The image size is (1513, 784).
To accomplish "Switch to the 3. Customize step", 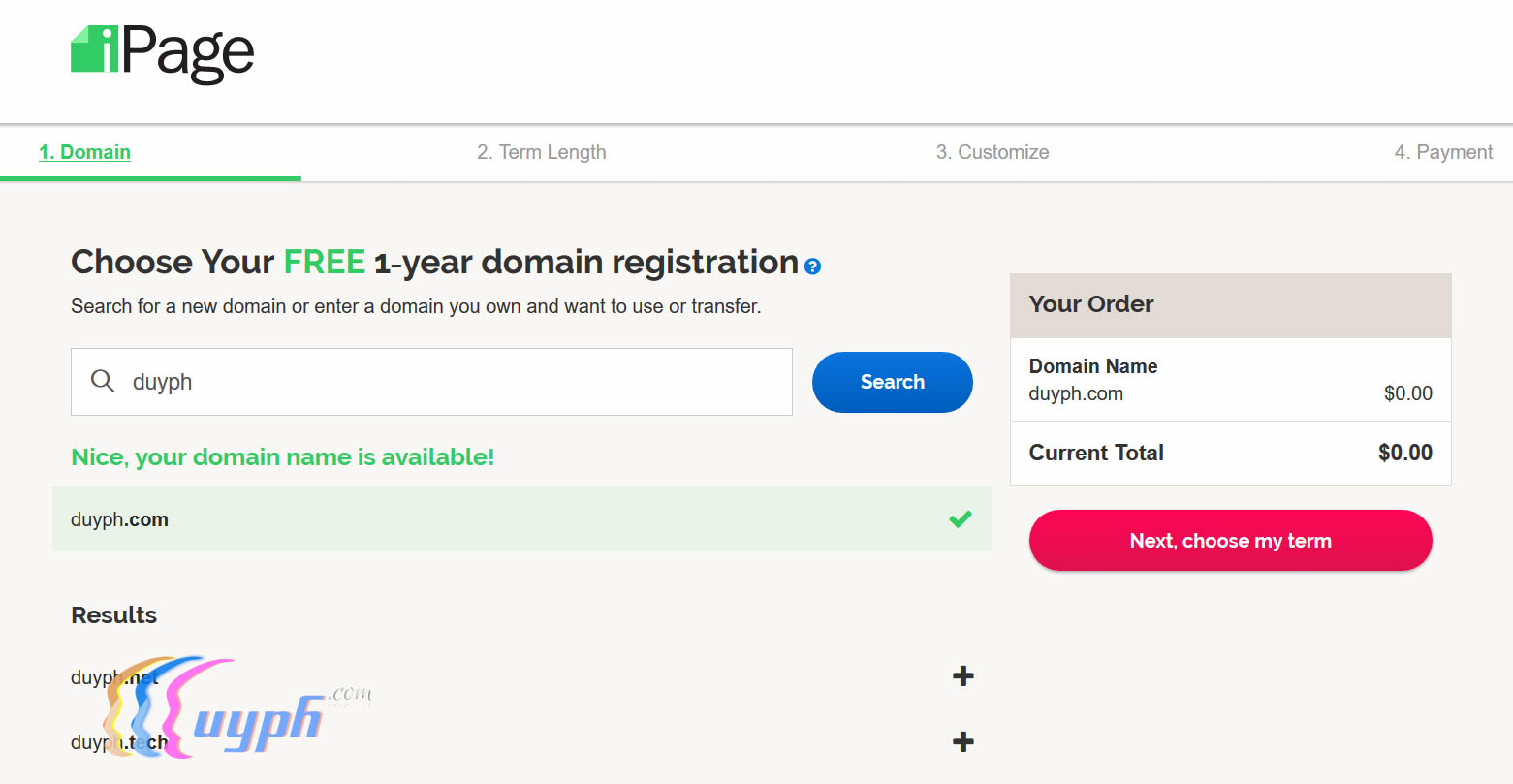I will tap(992, 152).
